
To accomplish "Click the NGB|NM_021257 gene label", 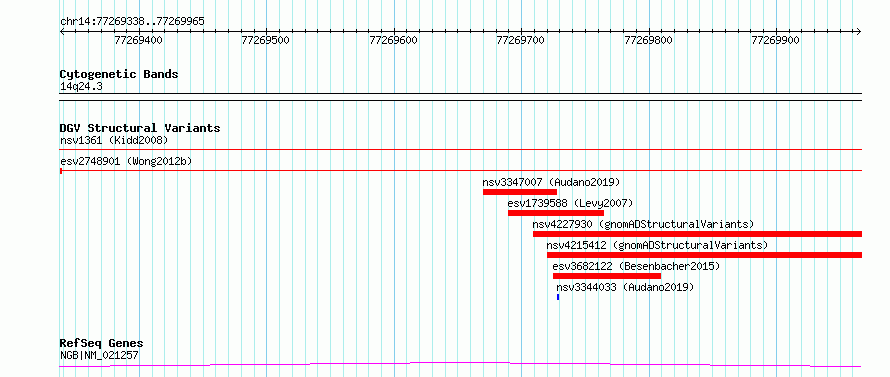I will [99, 355].
